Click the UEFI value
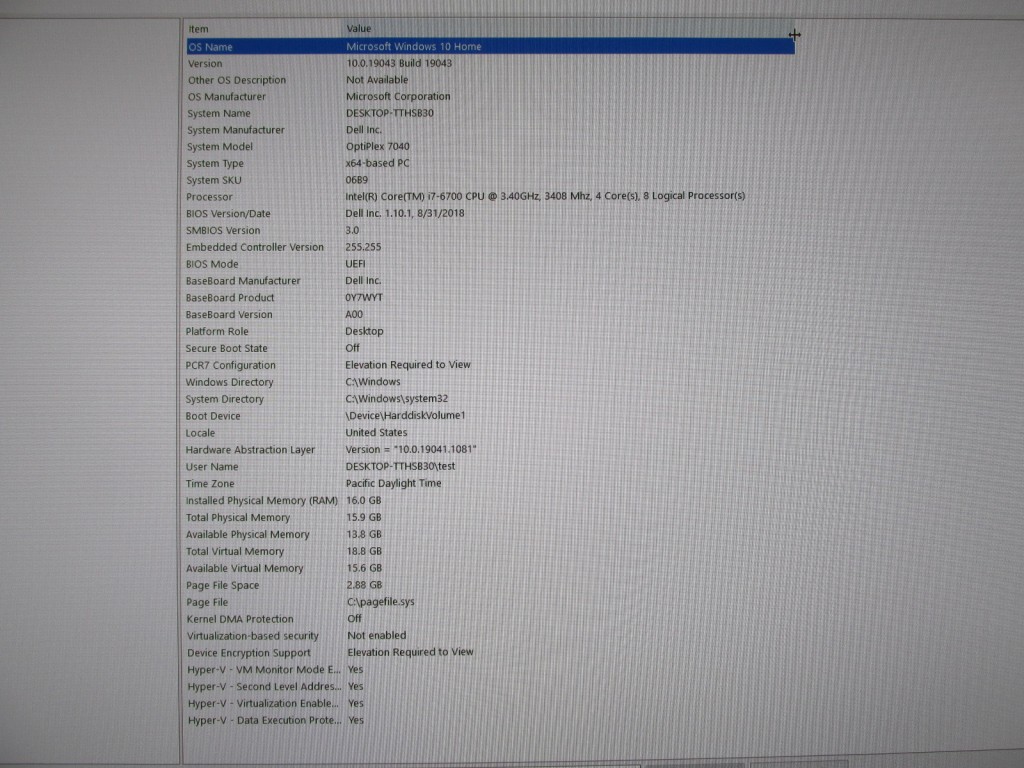Image resolution: width=1024 pixels, height=768 pixels. pyautogui.click(x=355, y=264)
